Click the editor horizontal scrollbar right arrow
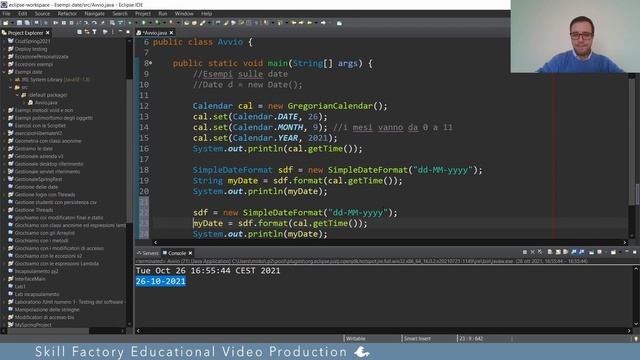 click(625, 242)
